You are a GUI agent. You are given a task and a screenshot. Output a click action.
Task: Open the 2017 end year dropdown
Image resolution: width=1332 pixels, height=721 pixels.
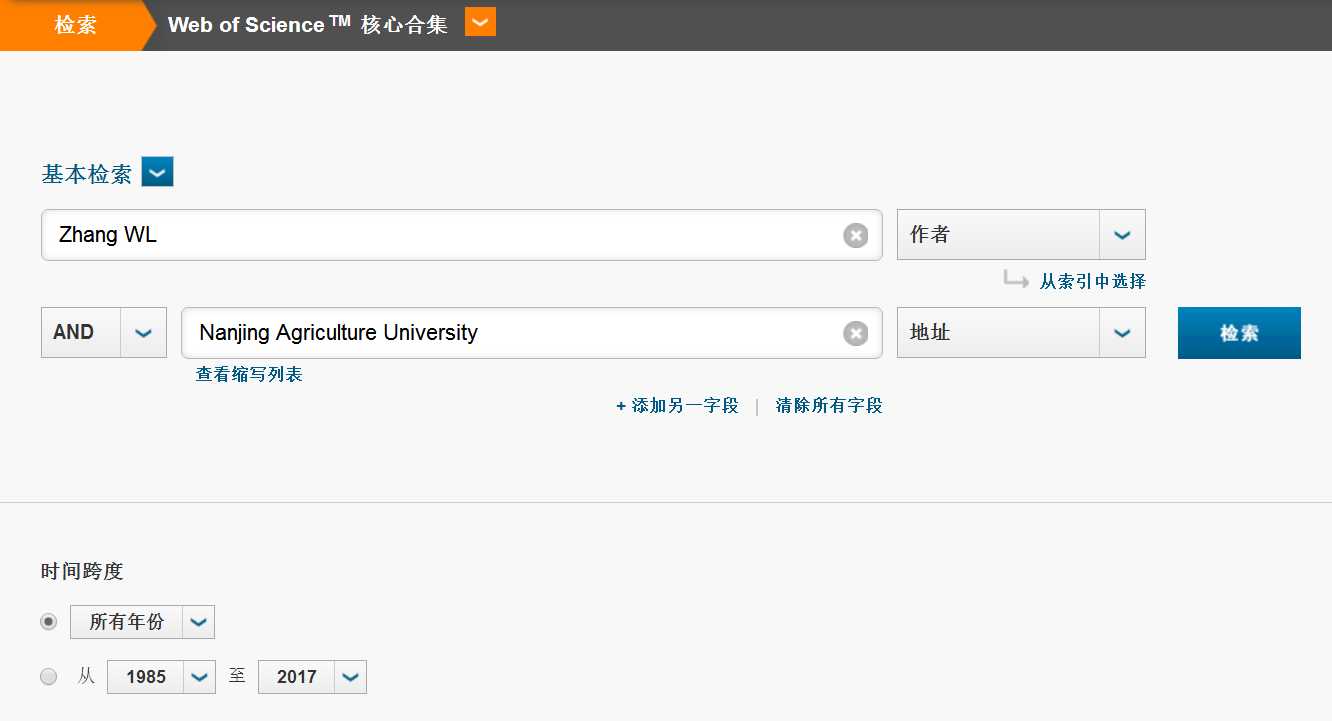tap(312, 677)
